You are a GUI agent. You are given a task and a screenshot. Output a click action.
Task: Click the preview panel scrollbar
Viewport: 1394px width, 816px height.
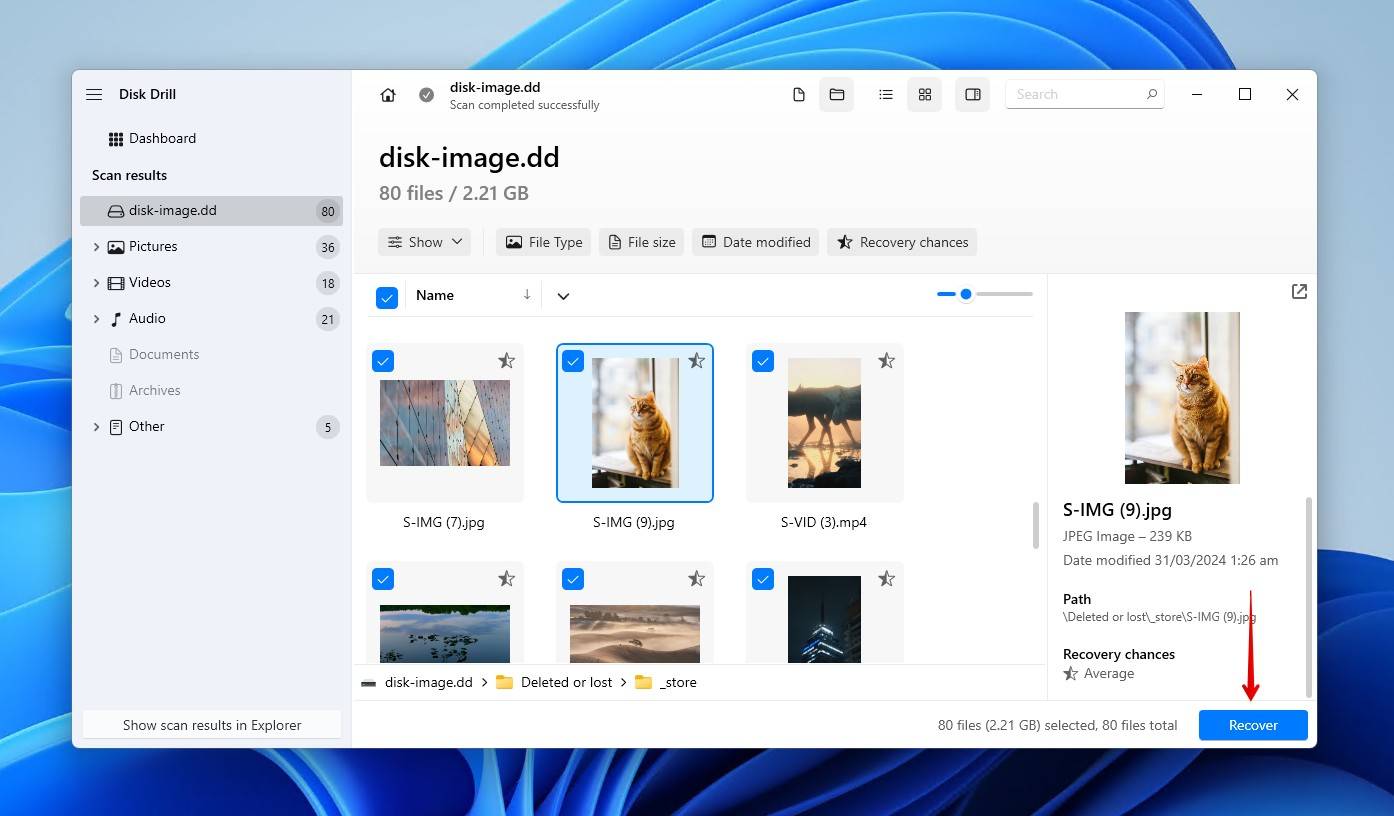pos(1309,597)
